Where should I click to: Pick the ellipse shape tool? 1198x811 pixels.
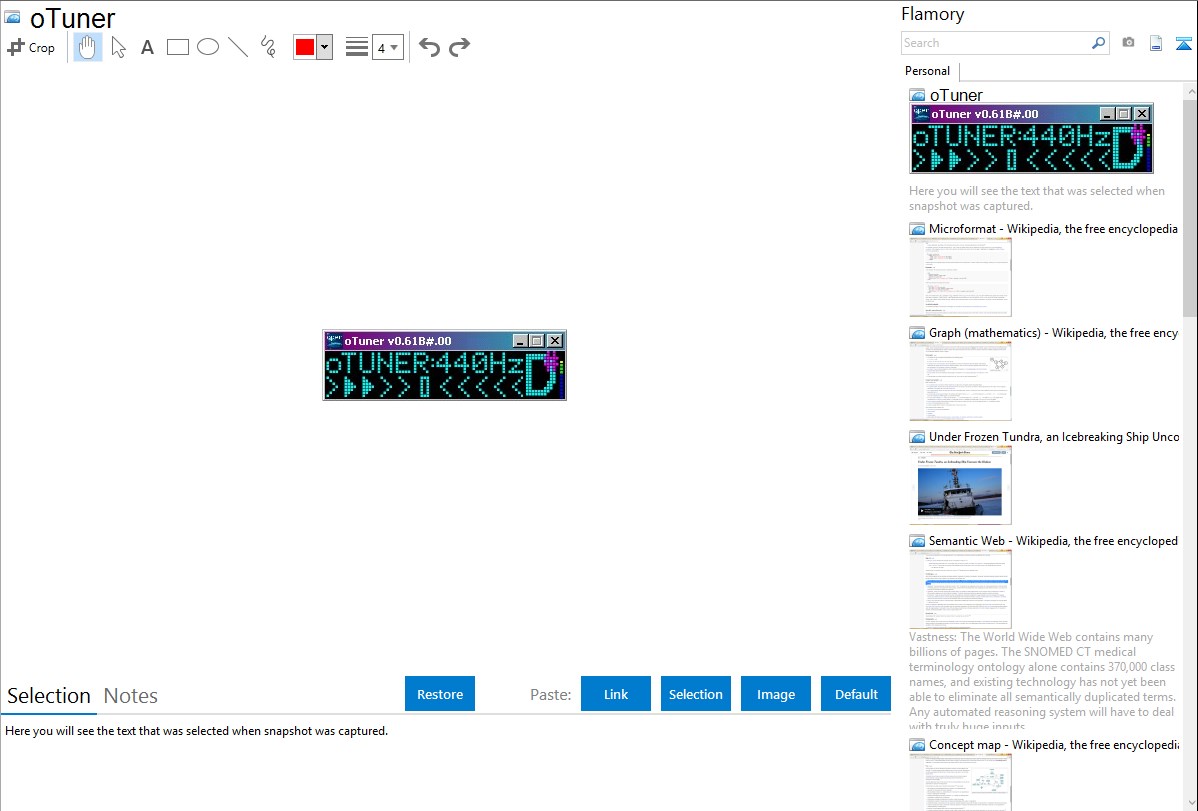[208, 47]
